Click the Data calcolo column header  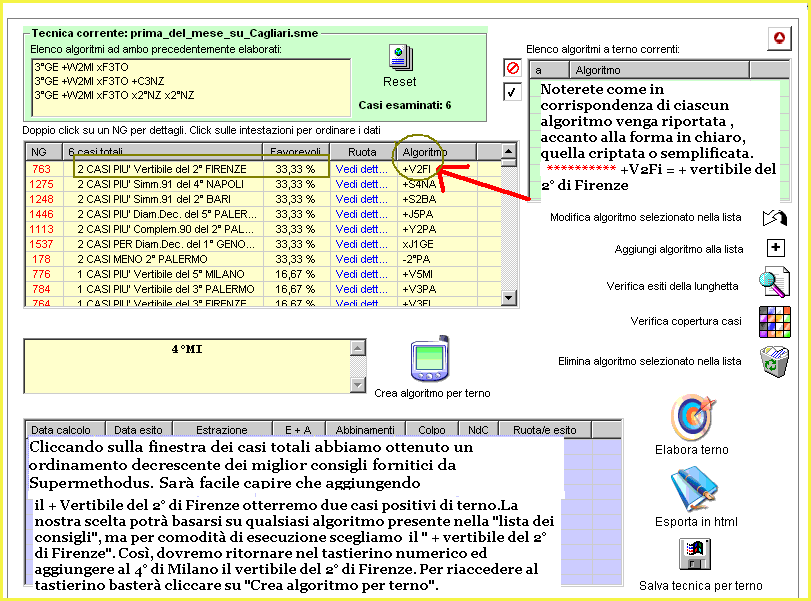(x=65, y=430)
